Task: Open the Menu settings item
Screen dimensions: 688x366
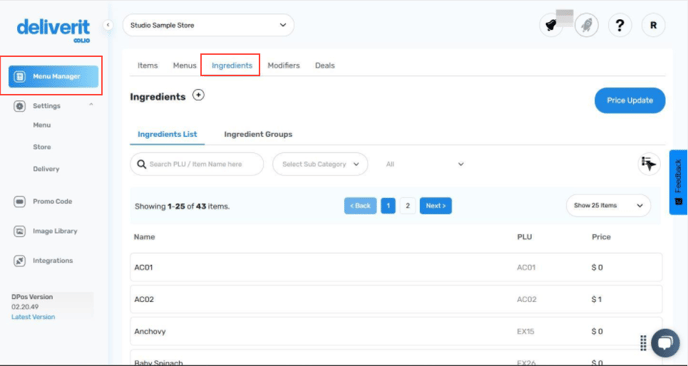Action: (42, 125)
